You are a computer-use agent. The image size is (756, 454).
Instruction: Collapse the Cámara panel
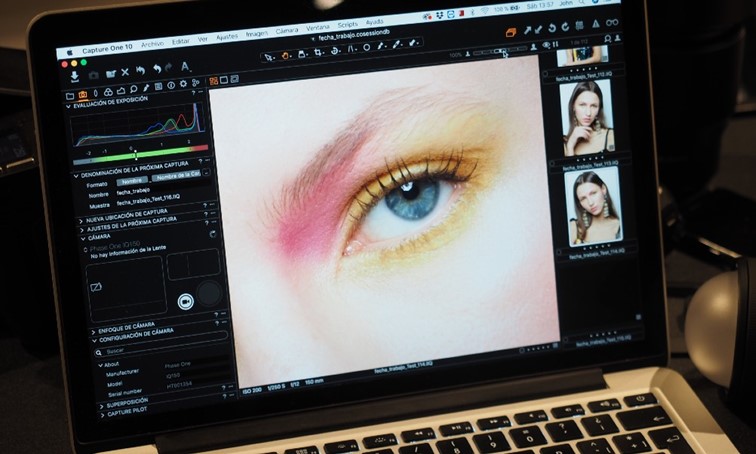click(83, 239)
